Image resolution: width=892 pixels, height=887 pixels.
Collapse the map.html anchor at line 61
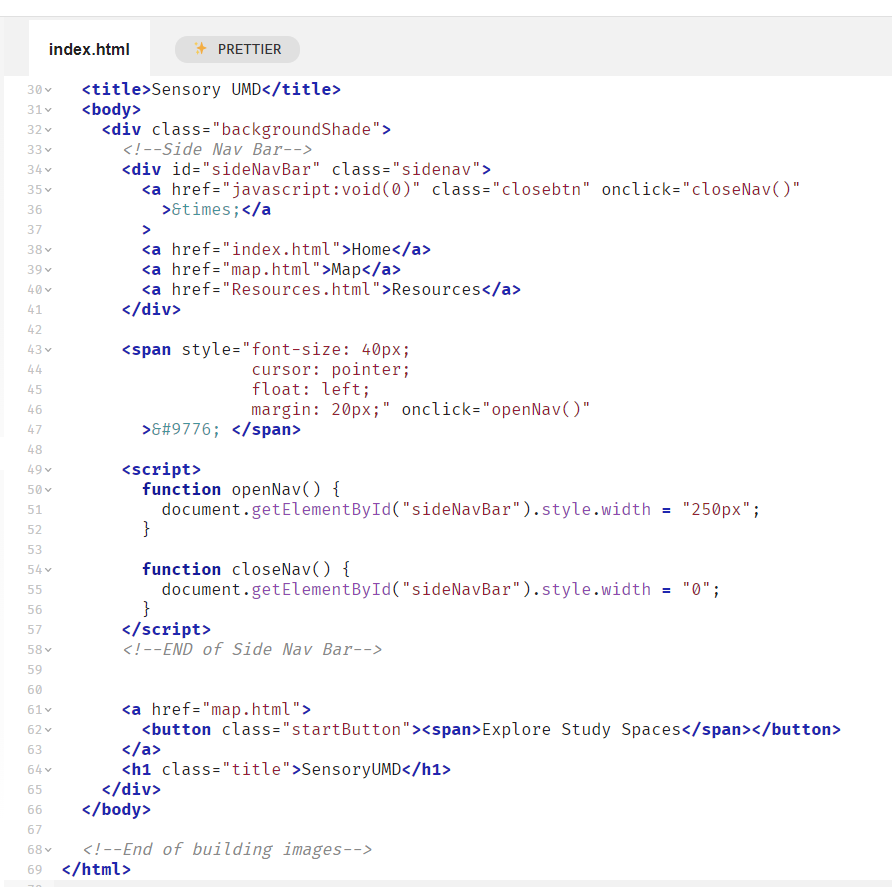pos(48,709)
